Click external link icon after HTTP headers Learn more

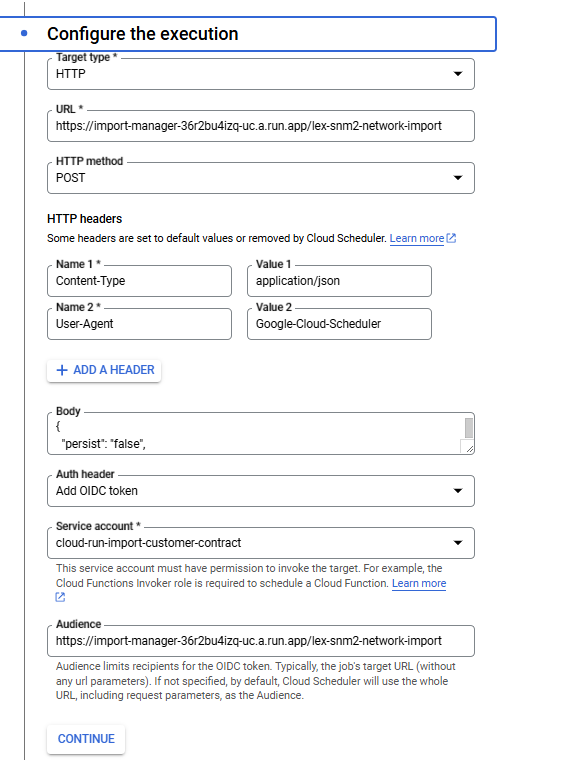click(x=451, y=238)
